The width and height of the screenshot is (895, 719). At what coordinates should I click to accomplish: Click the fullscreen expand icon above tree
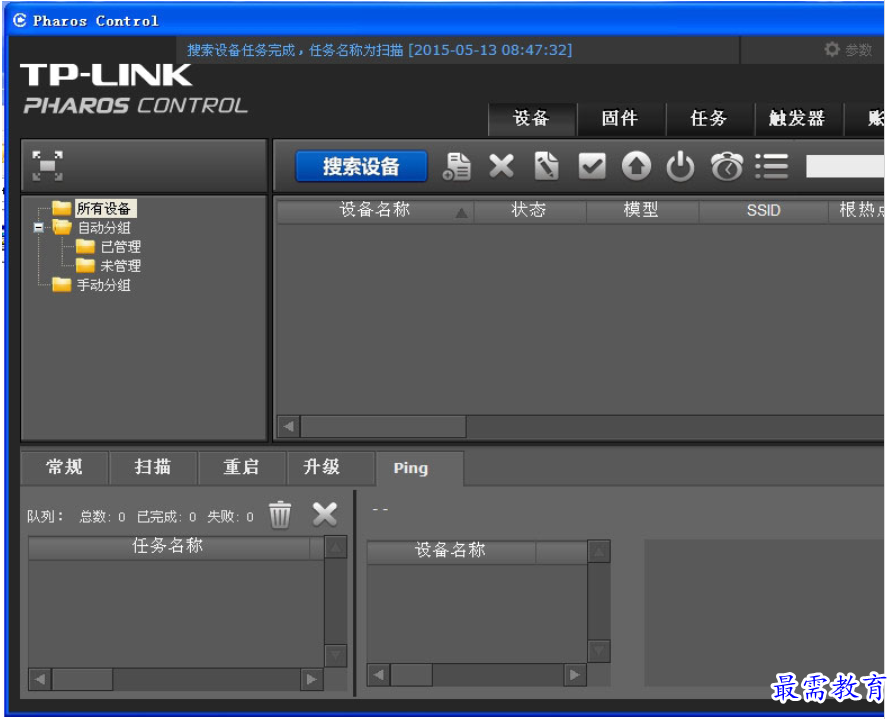(x=47, y=166)
